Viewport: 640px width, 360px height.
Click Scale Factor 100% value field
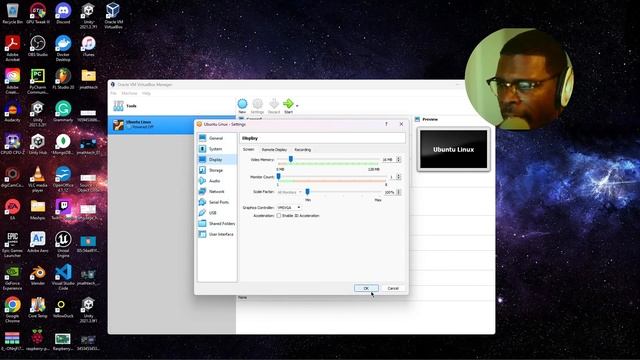pos(389,192)
